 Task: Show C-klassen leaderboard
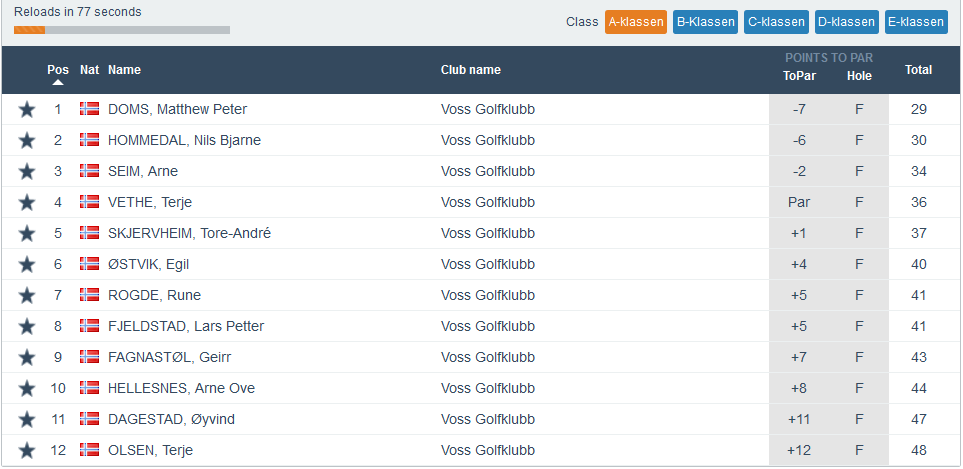click(x=776, y=22)
